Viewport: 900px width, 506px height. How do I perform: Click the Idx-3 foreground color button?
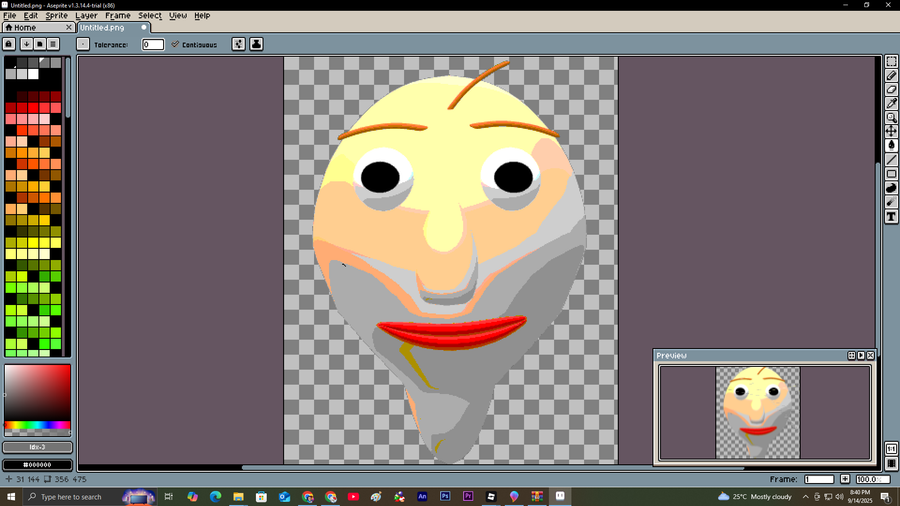coord(37,447)
